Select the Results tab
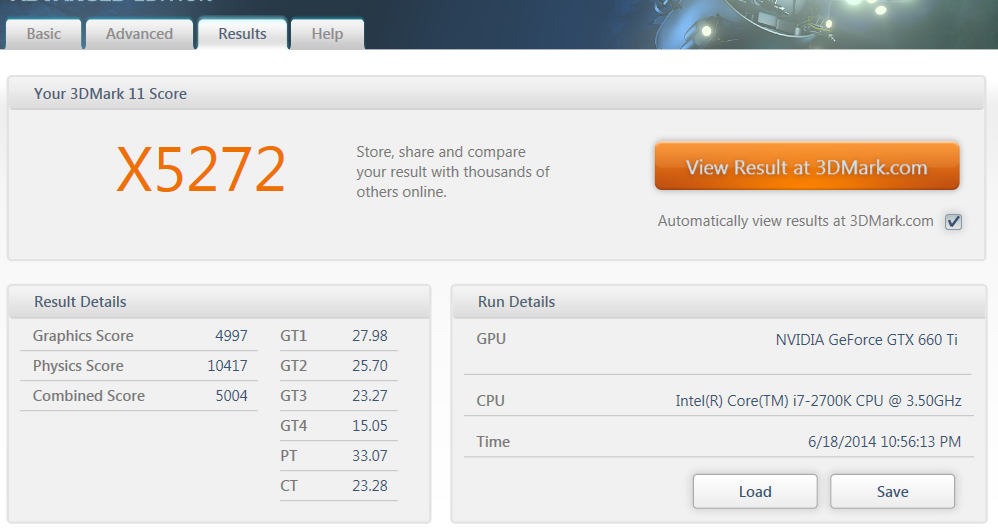998x530 pixels. (x=242, y=34)
